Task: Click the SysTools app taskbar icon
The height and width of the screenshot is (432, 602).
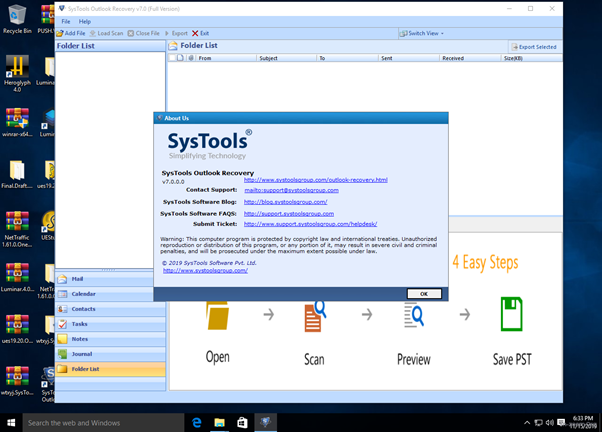Action: [x=265, y=423]
